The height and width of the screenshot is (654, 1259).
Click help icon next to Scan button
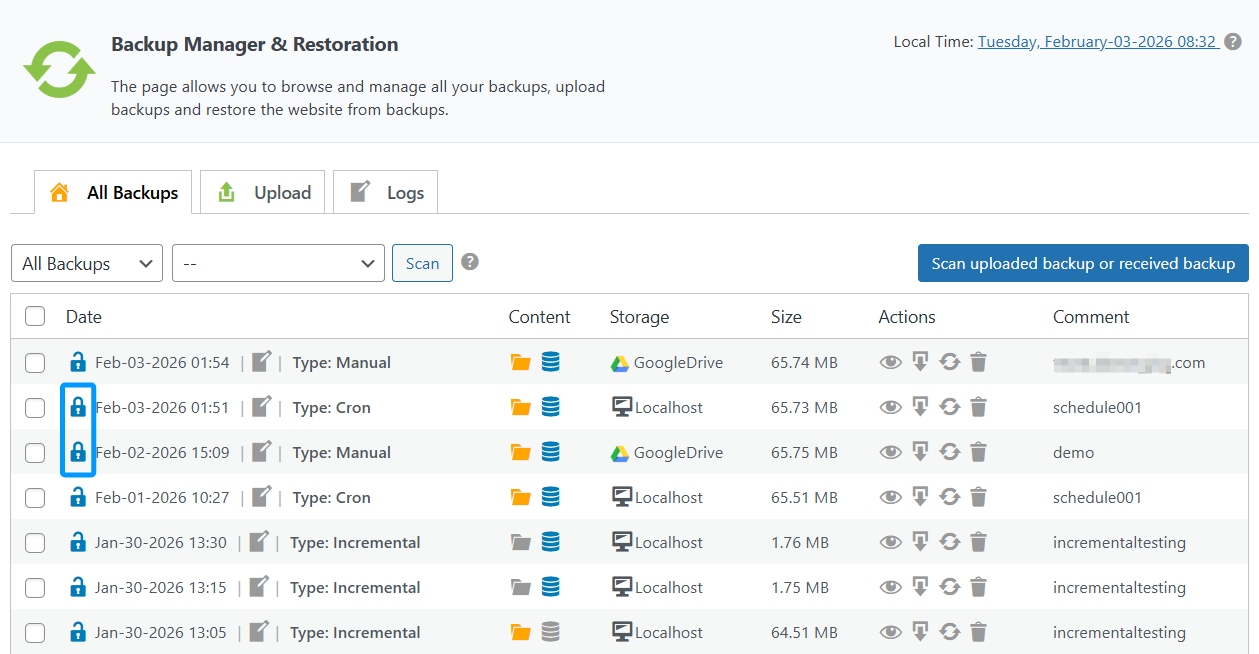(x=469, y=262)
